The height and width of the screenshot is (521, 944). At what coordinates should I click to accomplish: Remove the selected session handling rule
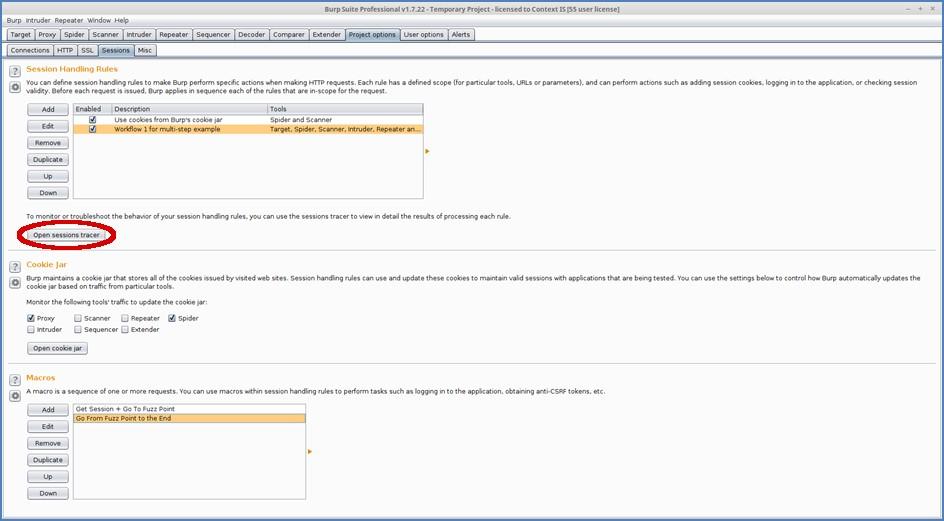coord(48,143)
